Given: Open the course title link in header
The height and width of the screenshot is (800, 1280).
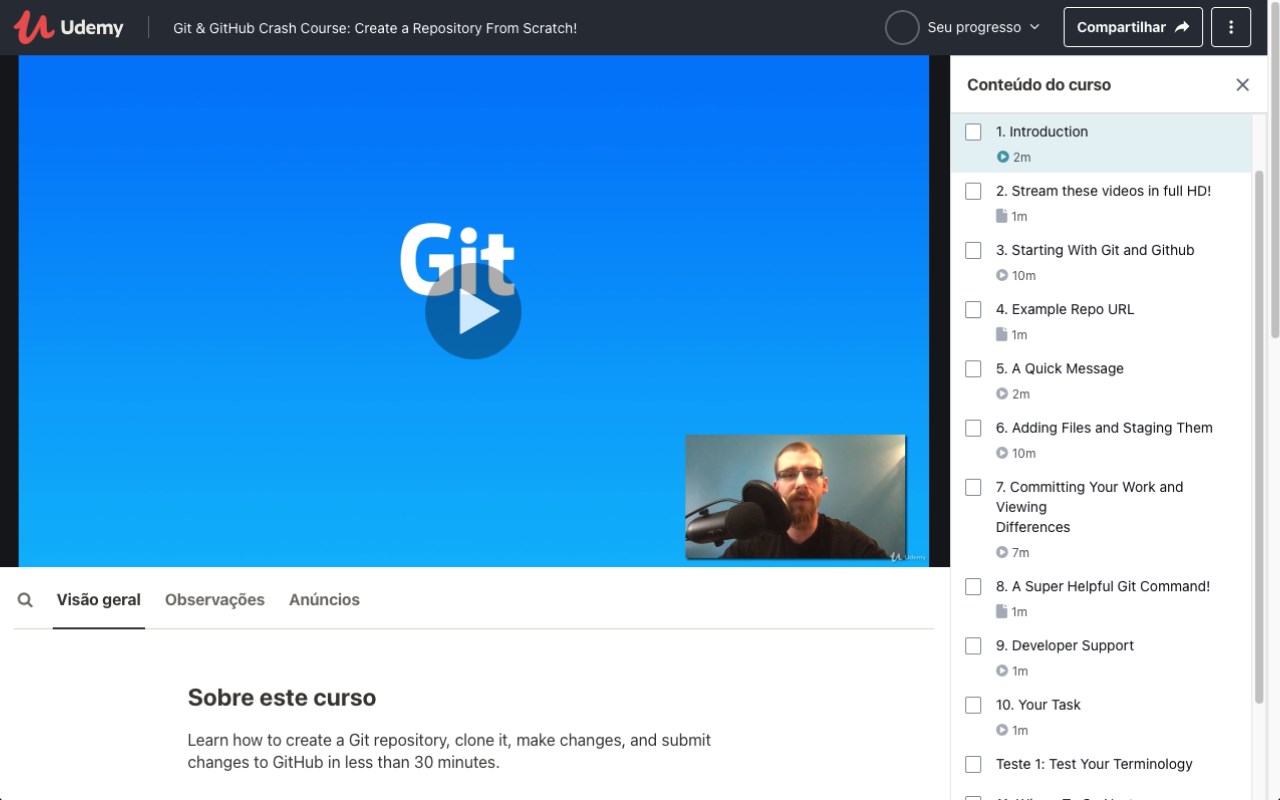Looking at the screenshot, I should click(x=375, y=28).
